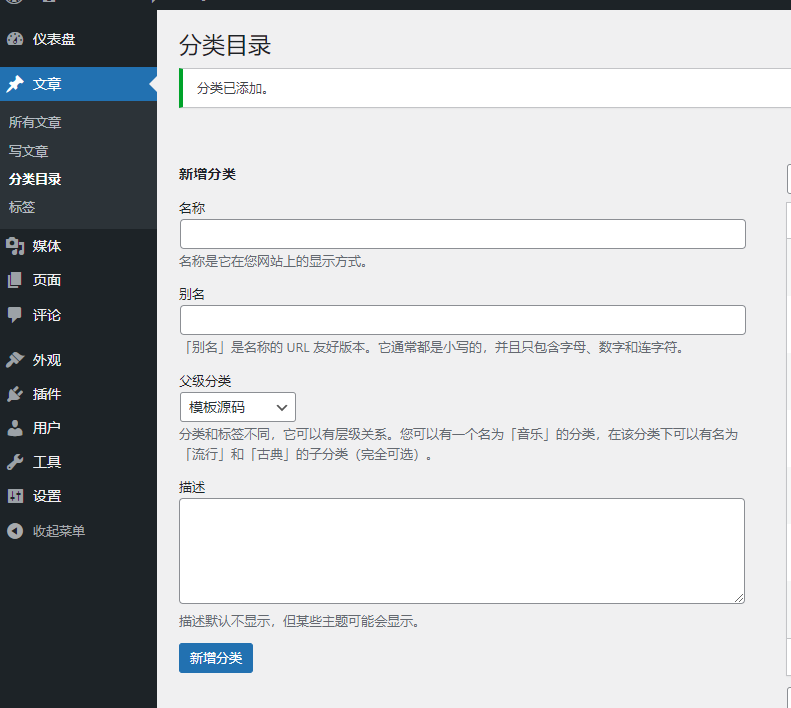The width and height of the screenshot is (791, 708).
Task: Click the Users person icon
Action: pos(15,428)
